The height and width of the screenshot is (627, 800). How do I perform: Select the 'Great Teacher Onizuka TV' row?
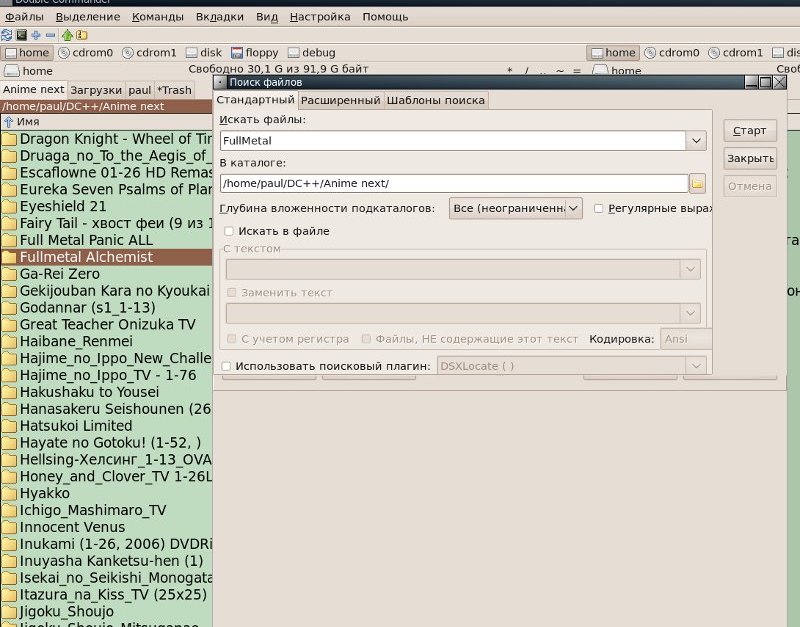tap(106, 324)
